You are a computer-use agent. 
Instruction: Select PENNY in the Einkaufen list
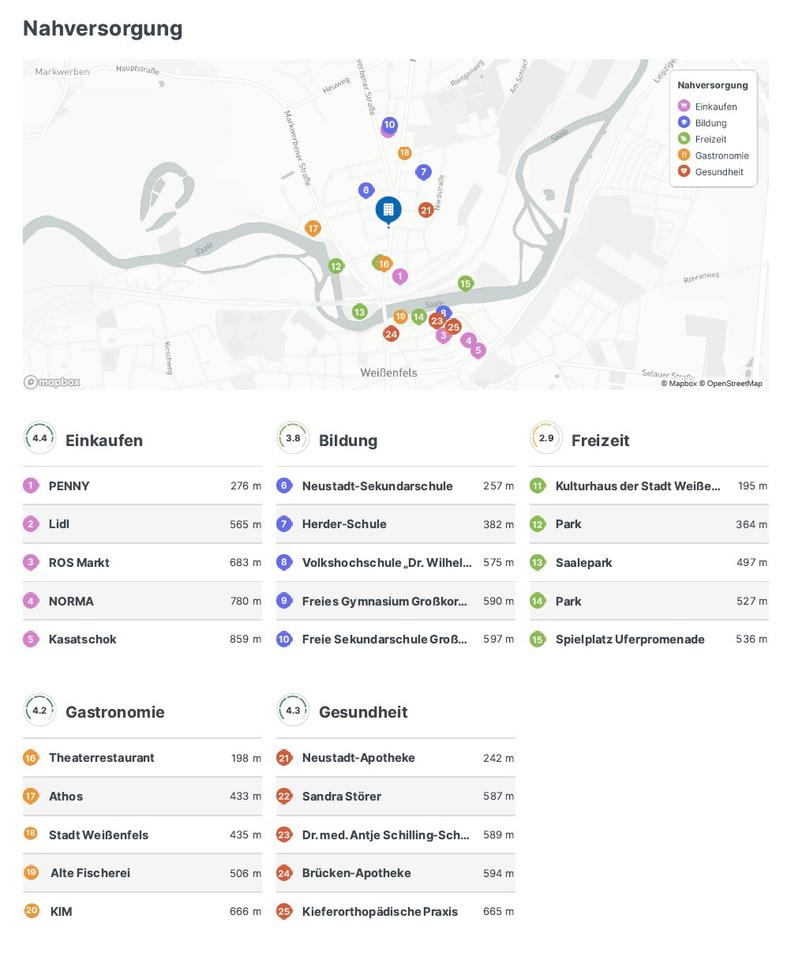[x=69, y=486]
